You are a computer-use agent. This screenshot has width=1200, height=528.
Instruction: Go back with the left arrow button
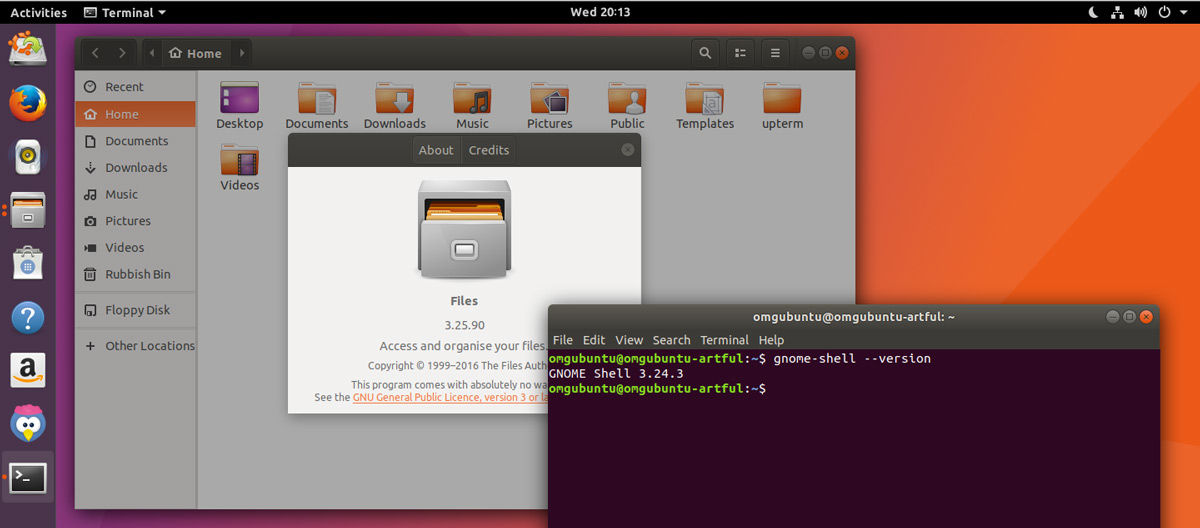95,53
